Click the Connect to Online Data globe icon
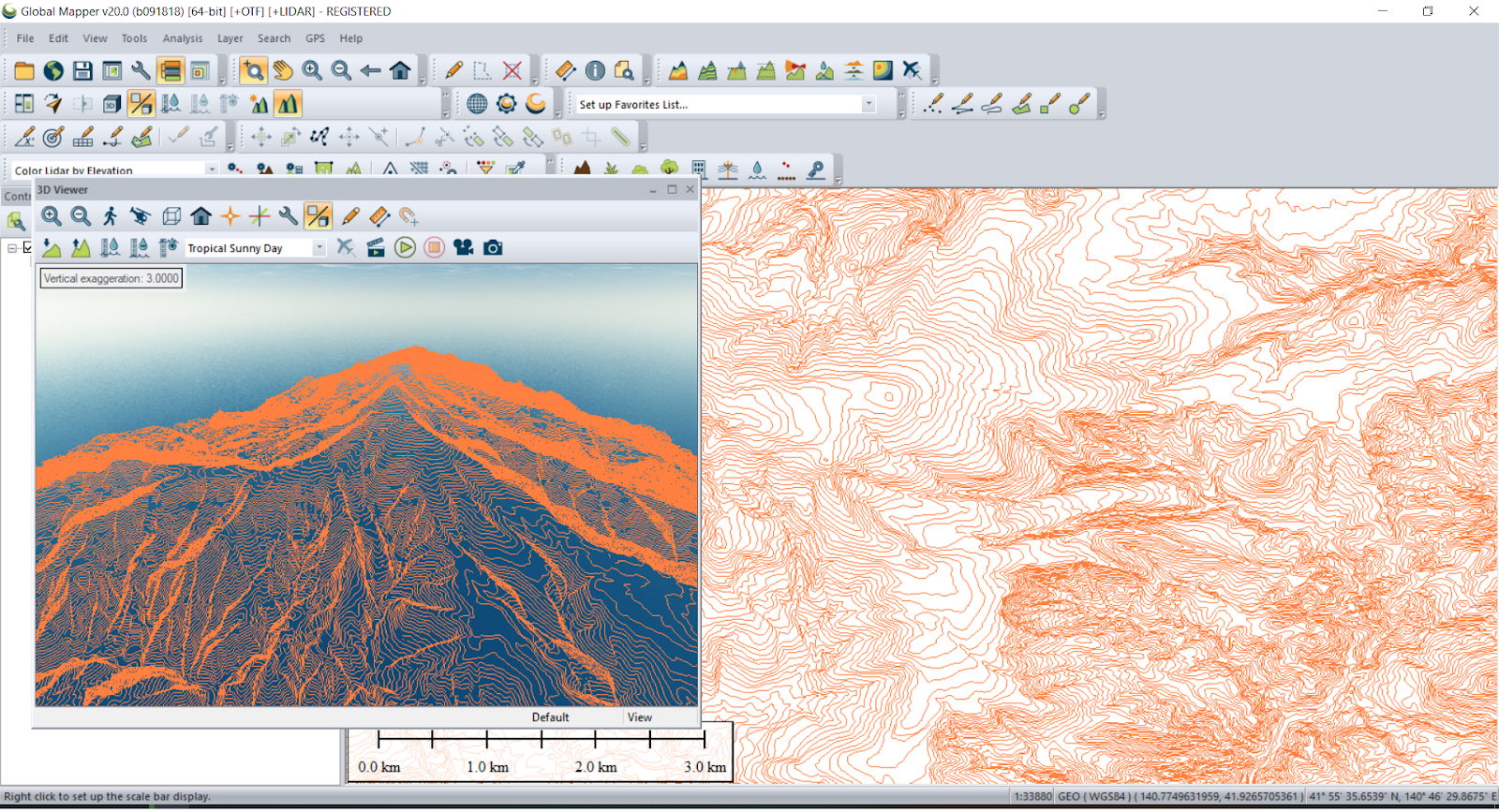Screen dimensions: 1499x812 (53, 70)
